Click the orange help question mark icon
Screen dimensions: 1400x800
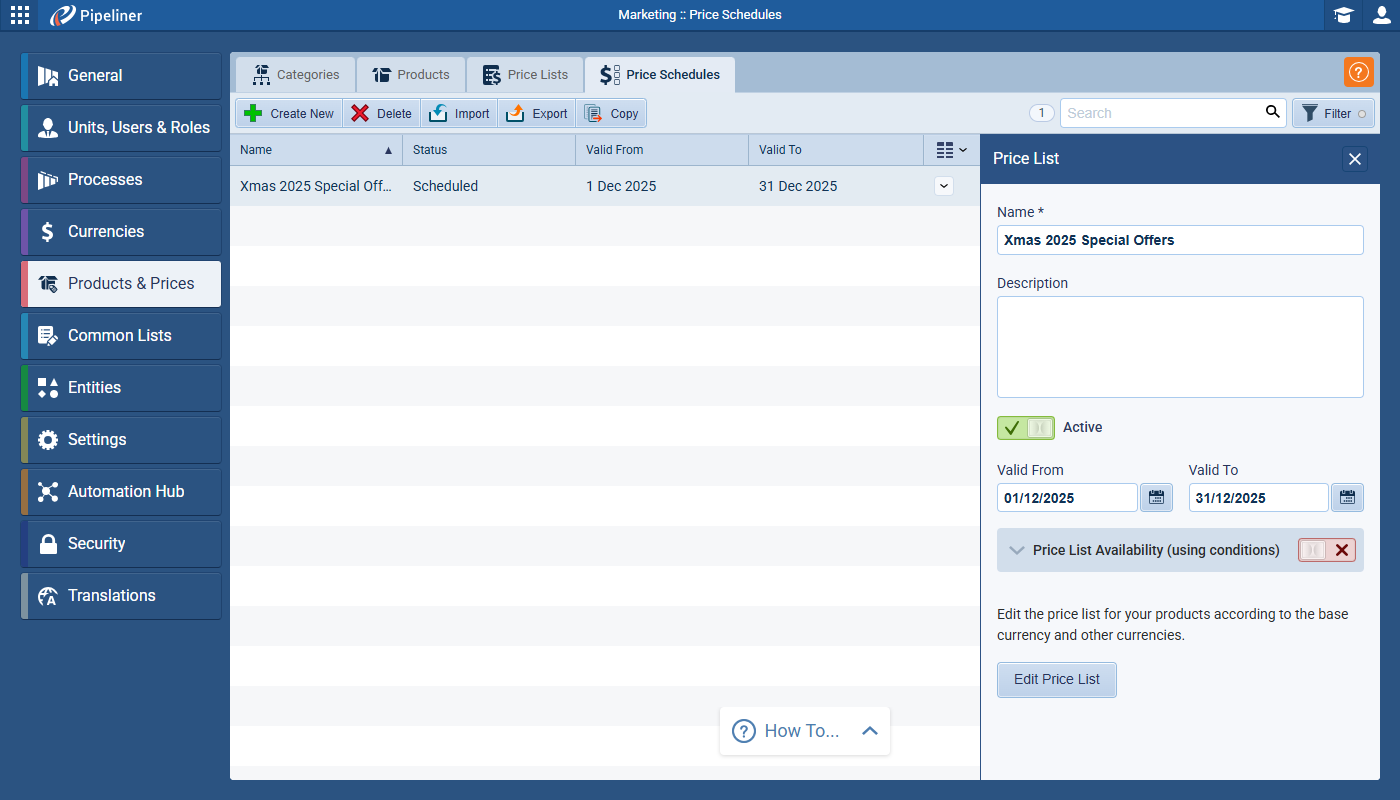click(1358, 72)
